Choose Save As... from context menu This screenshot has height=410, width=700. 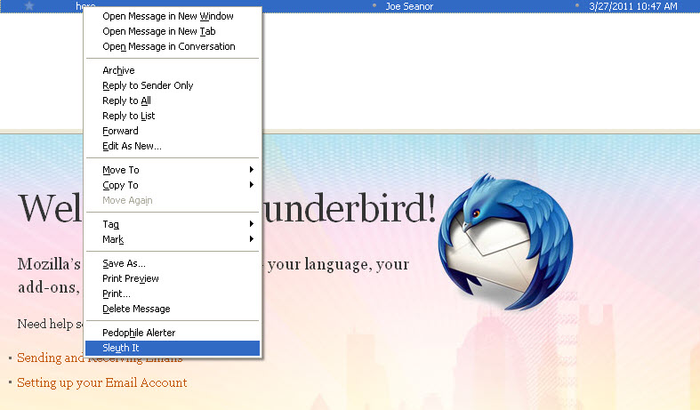point(172,264)
